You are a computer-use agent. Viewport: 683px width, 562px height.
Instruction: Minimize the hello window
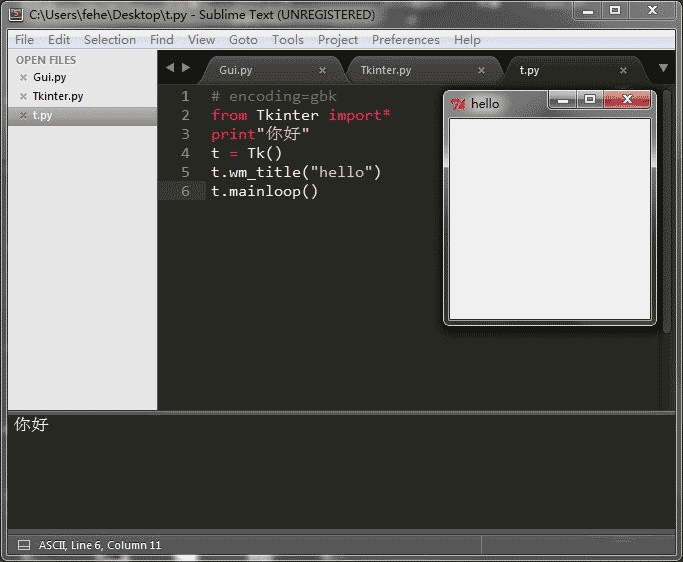[x=563, y=100]
